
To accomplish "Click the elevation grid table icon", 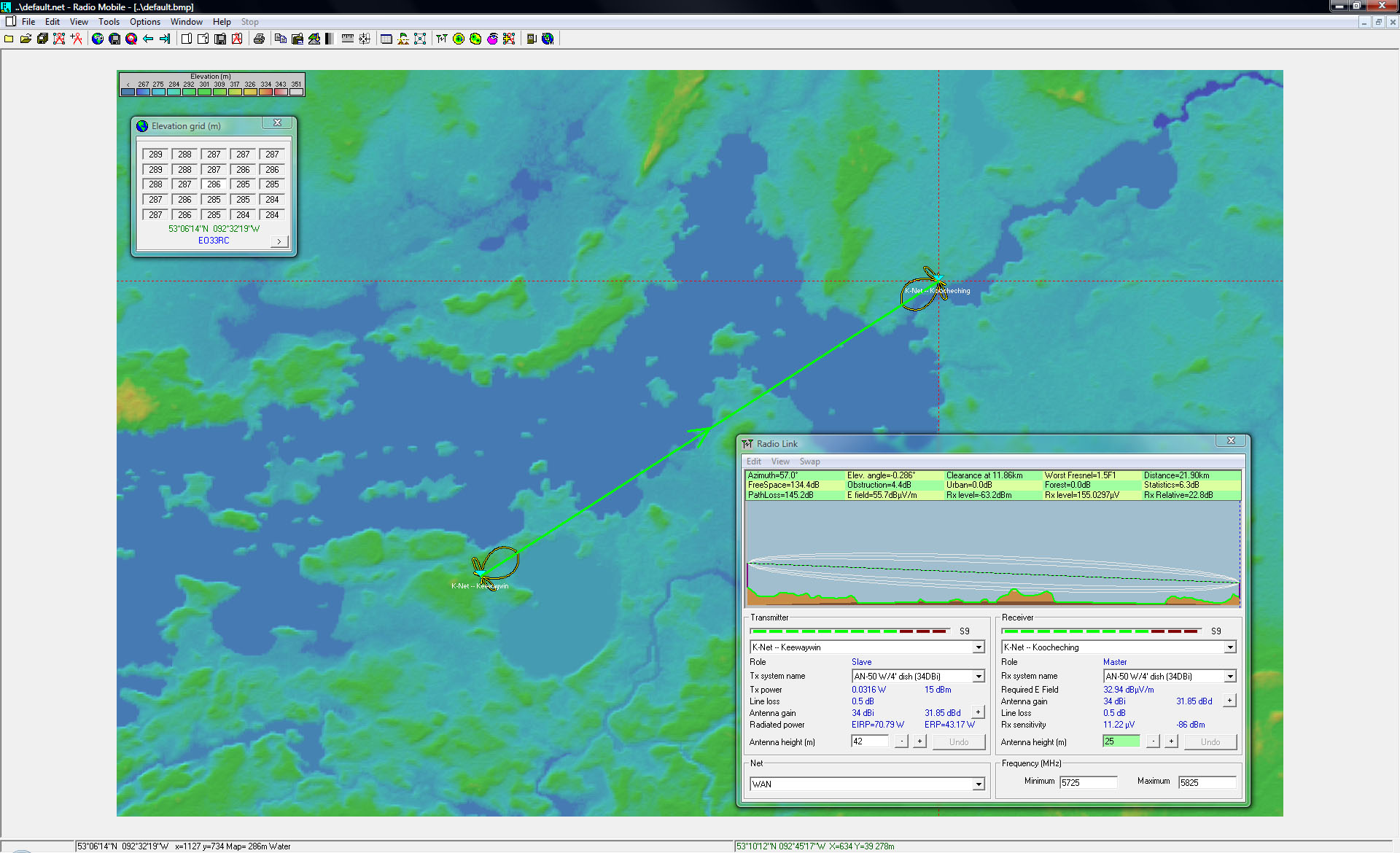I will [386, 39].
